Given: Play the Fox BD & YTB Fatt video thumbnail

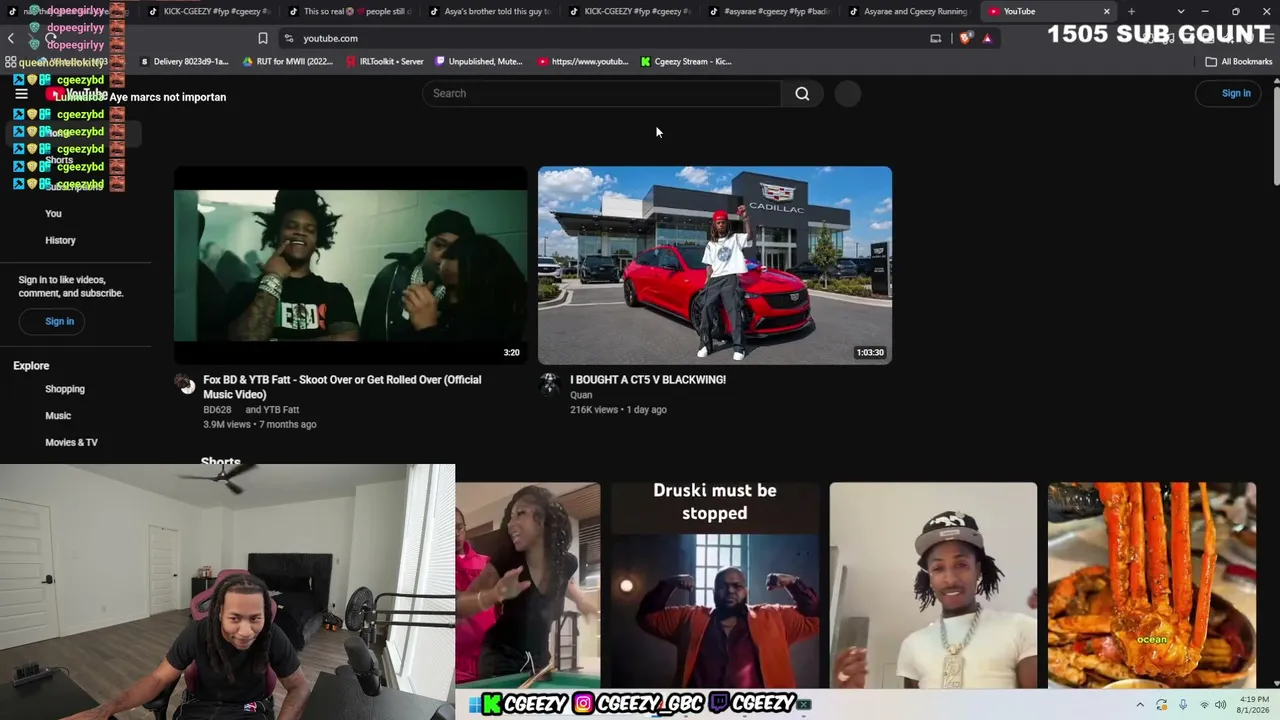Looking at the screenshot, I should (351, 265).
